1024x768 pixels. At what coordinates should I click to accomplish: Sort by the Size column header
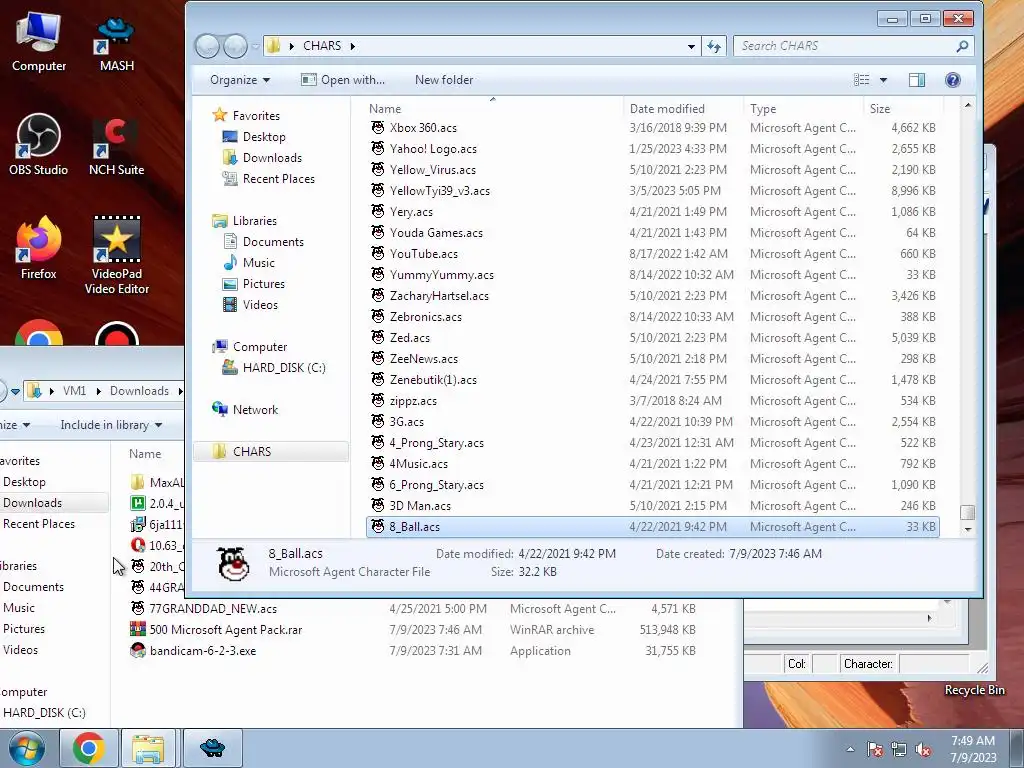tap(903, 108)
